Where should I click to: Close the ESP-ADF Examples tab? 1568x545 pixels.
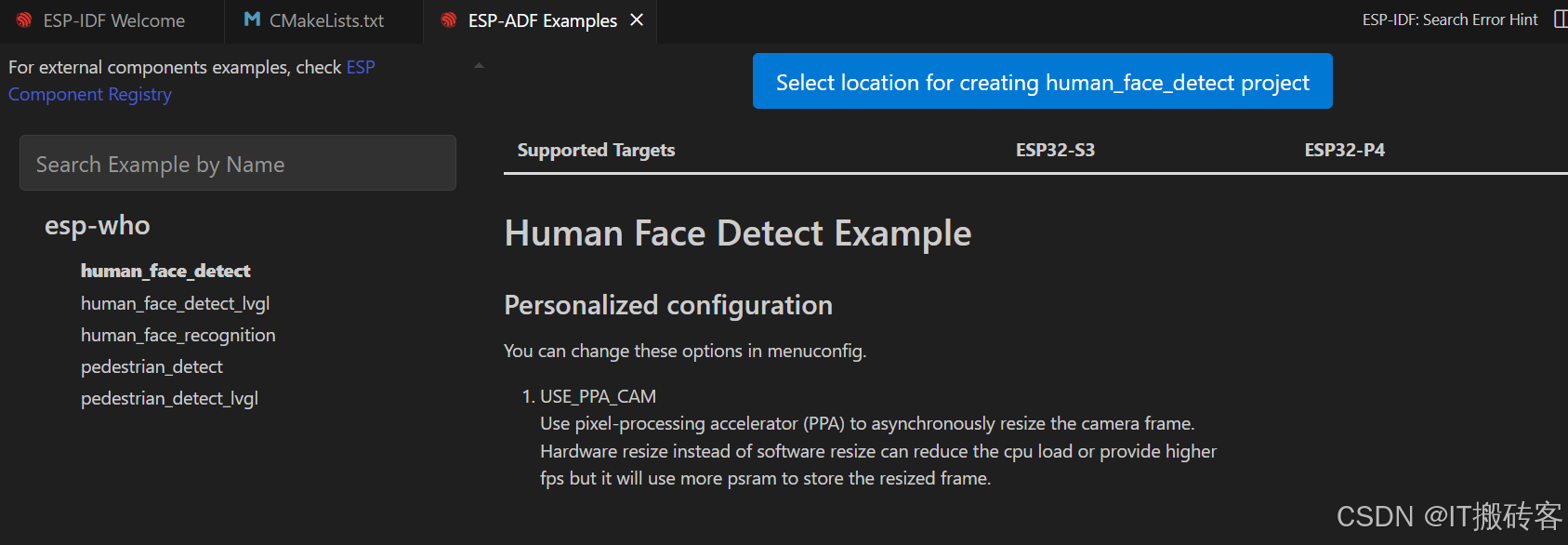point(638,20)
